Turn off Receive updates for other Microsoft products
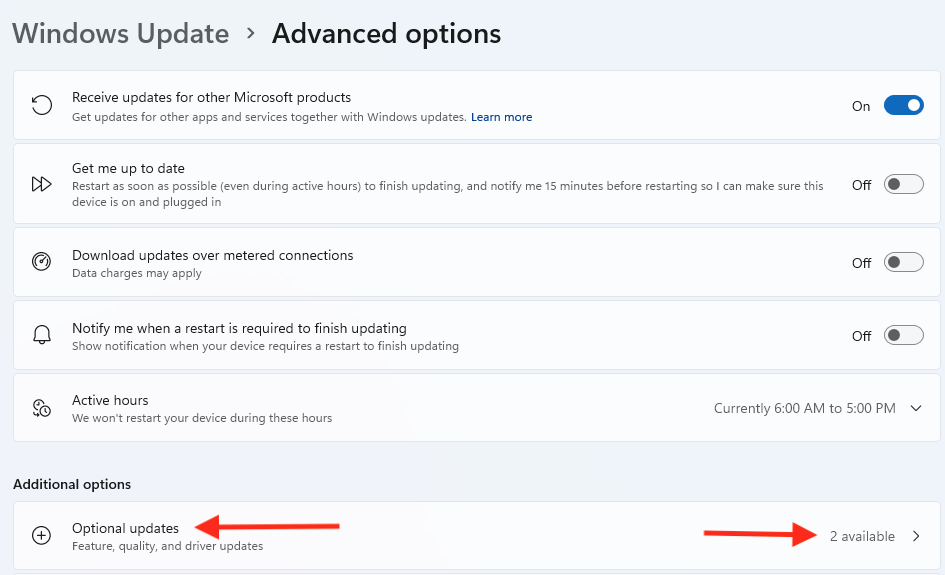 coord(903,105)
